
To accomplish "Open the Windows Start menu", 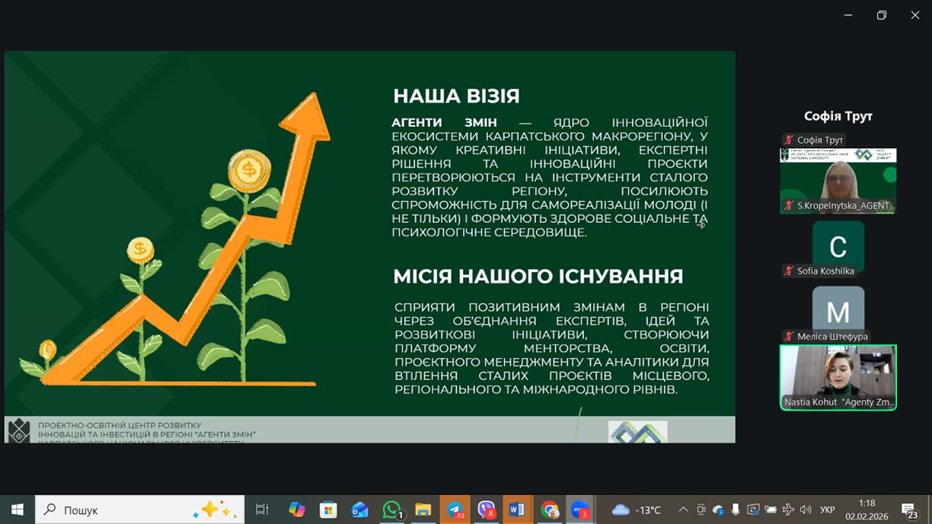I will (x=17, y=510).
